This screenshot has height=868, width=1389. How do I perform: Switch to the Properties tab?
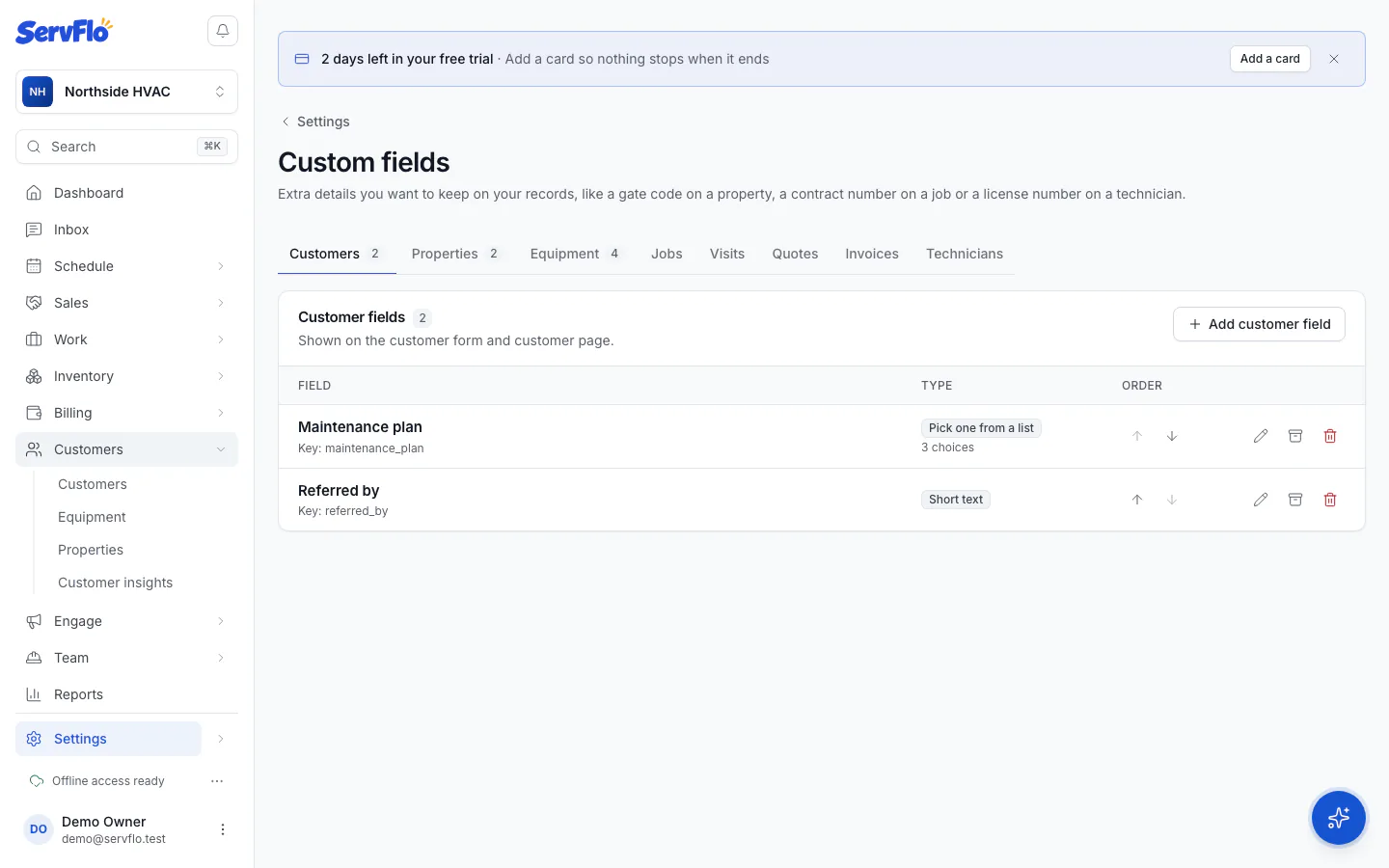pyautogui.click(x=455, y=254)
